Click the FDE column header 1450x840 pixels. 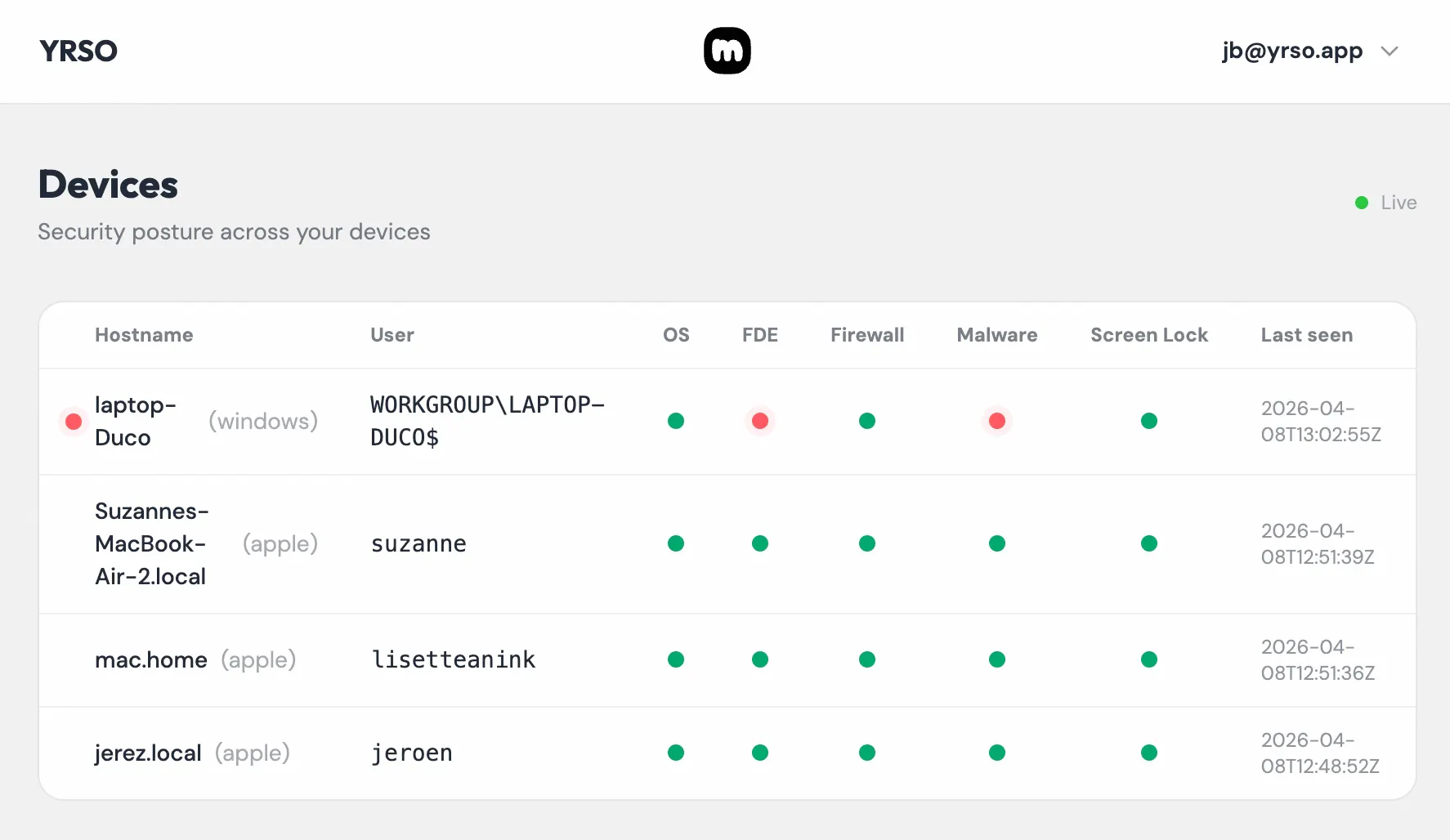[x=760, y=335]
